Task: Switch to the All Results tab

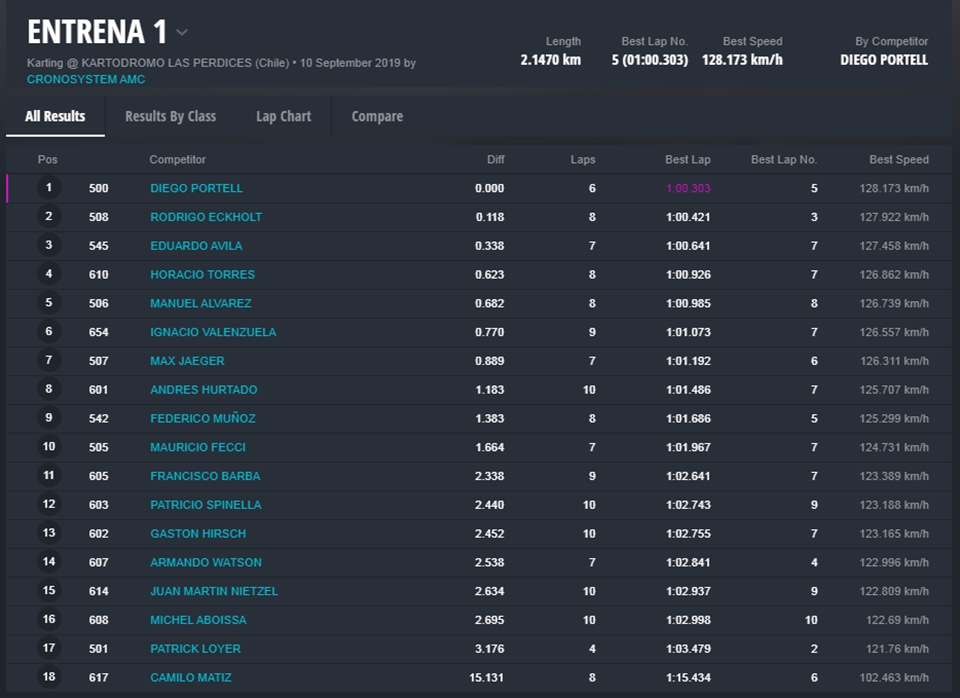Action: 55,116
